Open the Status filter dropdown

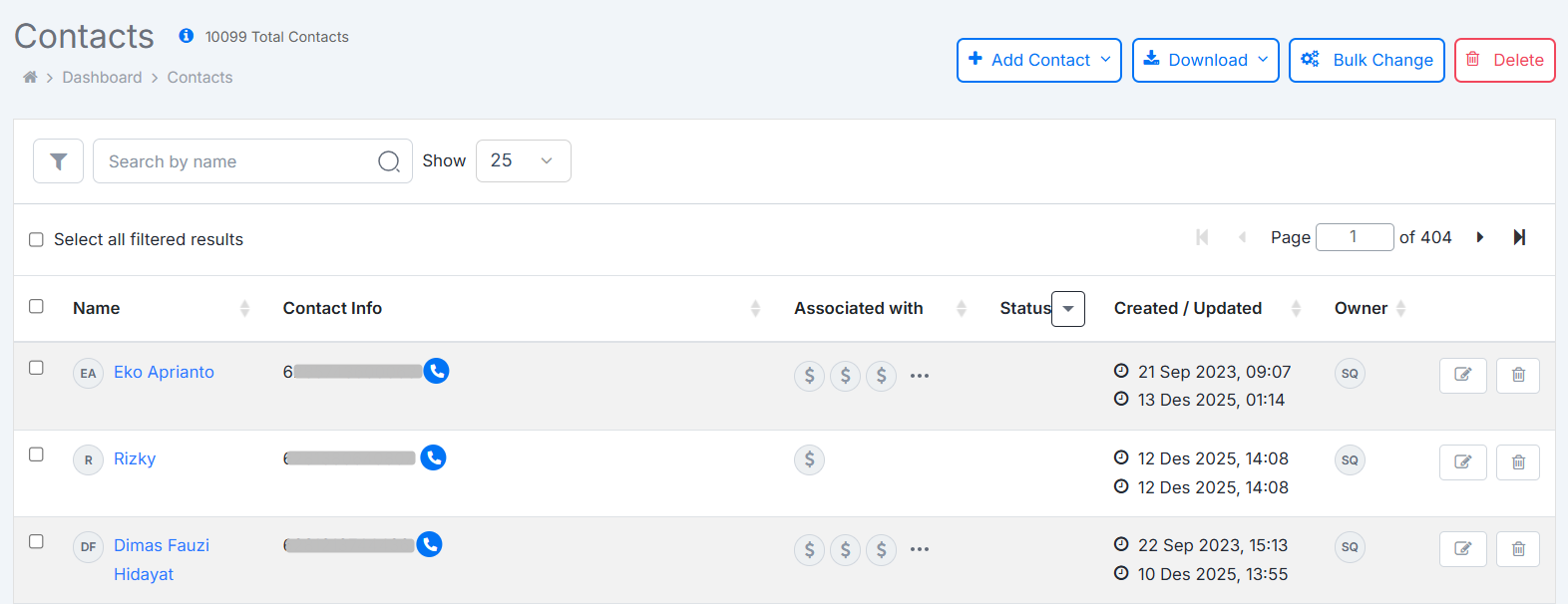coord(1068,309)
